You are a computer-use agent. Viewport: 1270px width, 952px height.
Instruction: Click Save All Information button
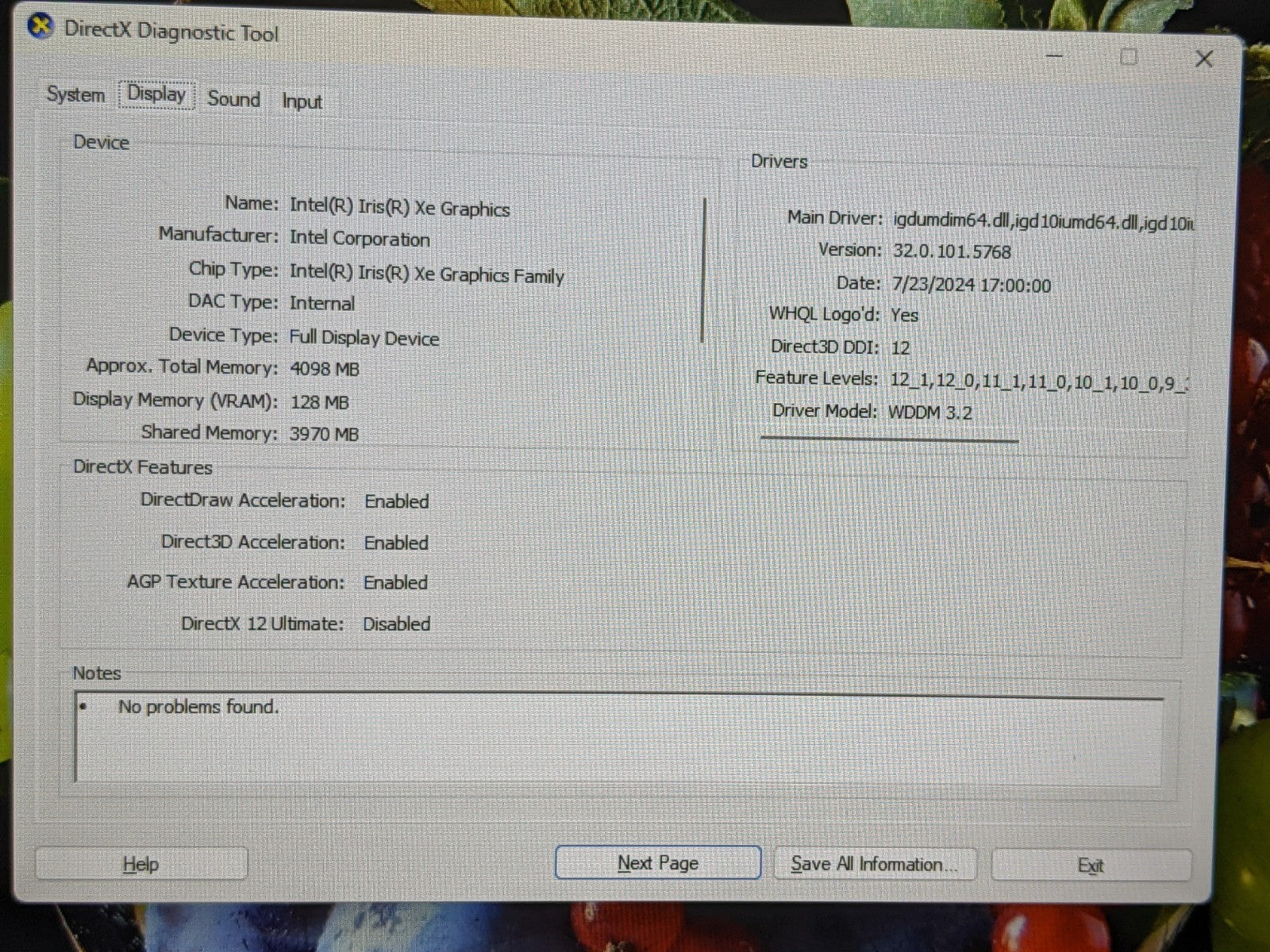[873, 864]
